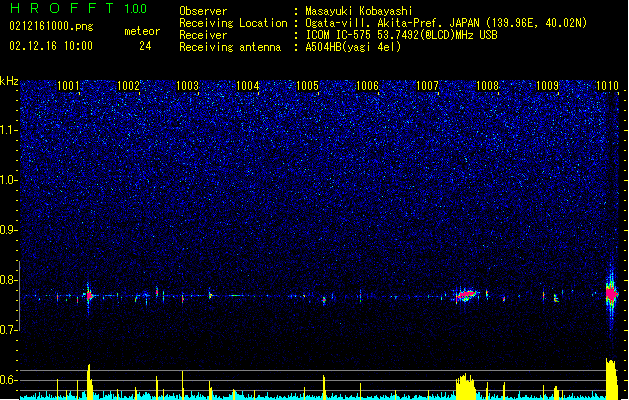Select observer name Masayuki Kobayashi
The width and height of the screenshot is (629, 400).
click(359, 11)
